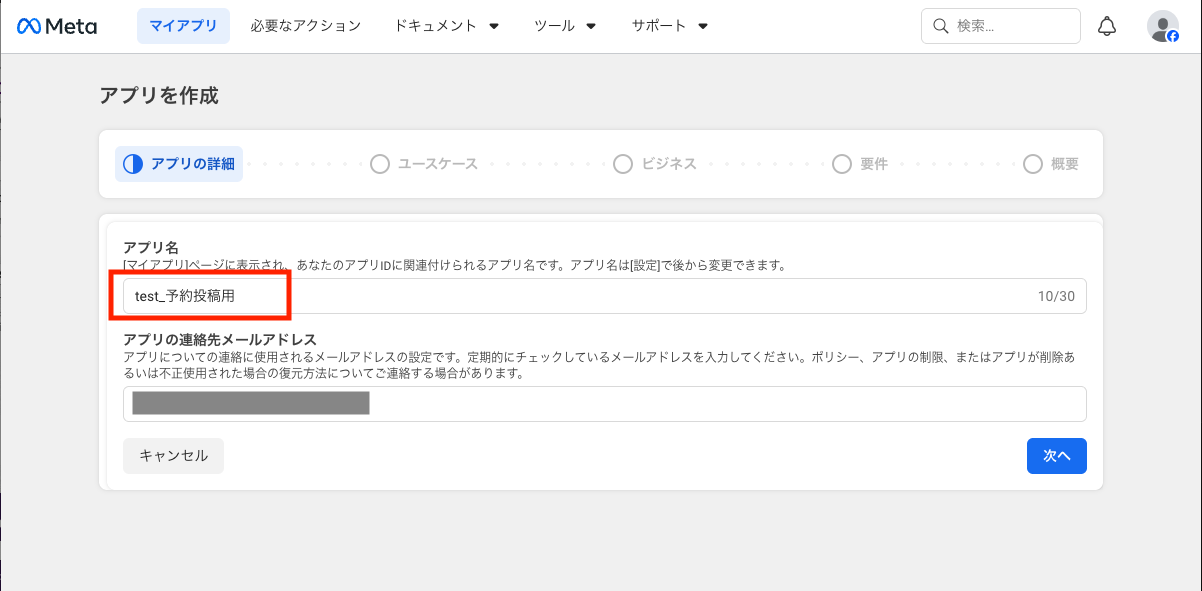1202x591 pixels.
Task: Click the ユースケース step circle
Action: tap(380, 164)
